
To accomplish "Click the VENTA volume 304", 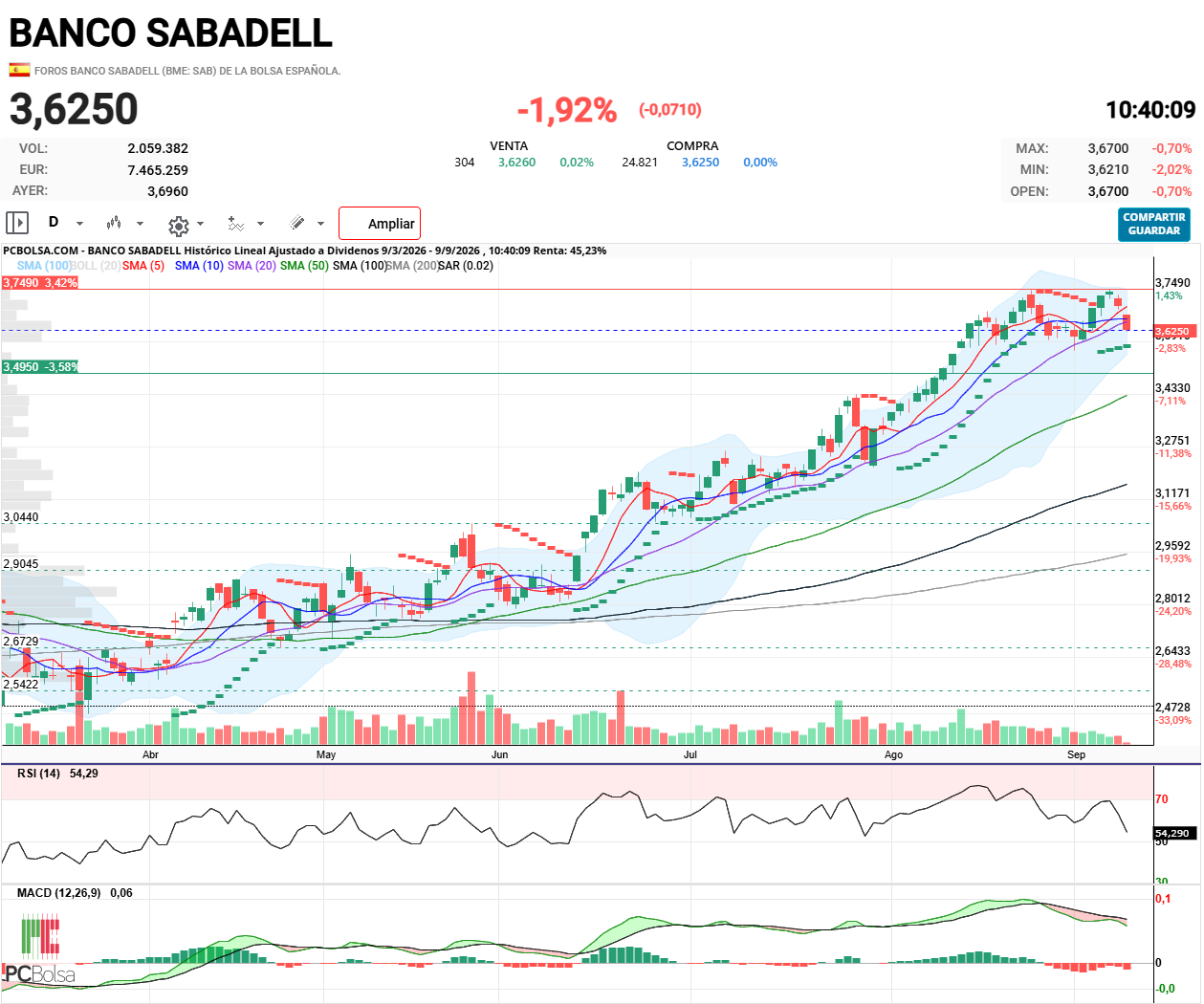I will pyautogui.click(x=465, y=163).
